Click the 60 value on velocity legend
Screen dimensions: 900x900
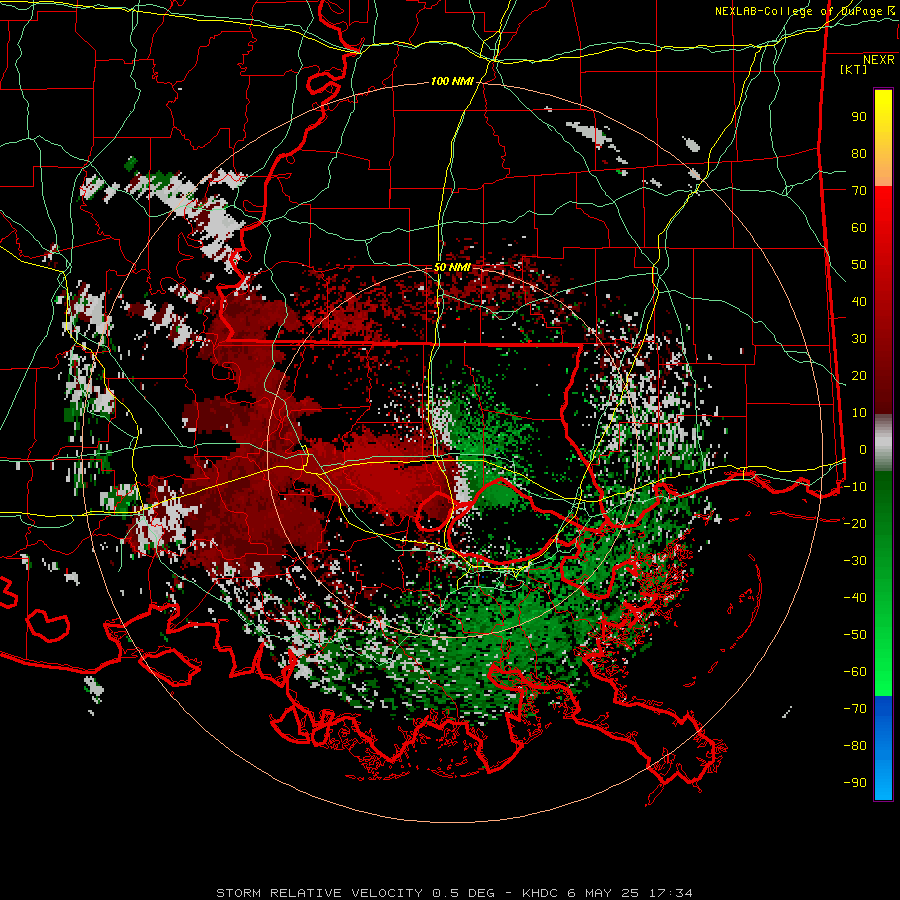pos(859,228)
